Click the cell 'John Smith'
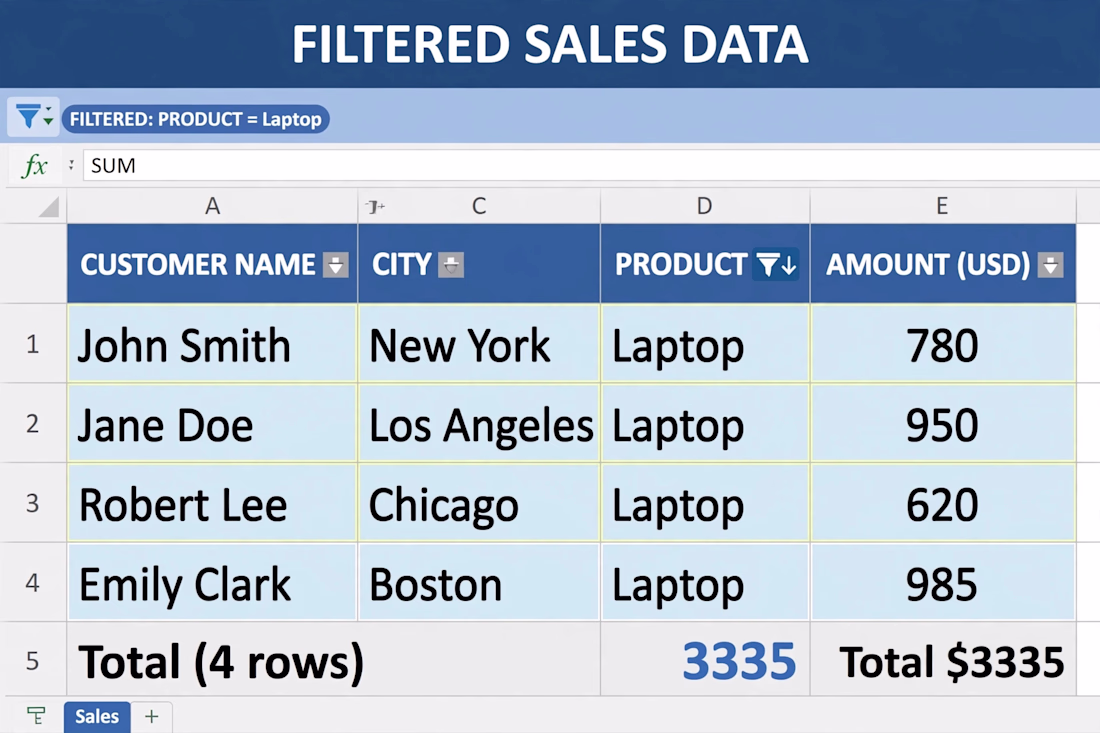1100x733 pixels. point(213,344)
